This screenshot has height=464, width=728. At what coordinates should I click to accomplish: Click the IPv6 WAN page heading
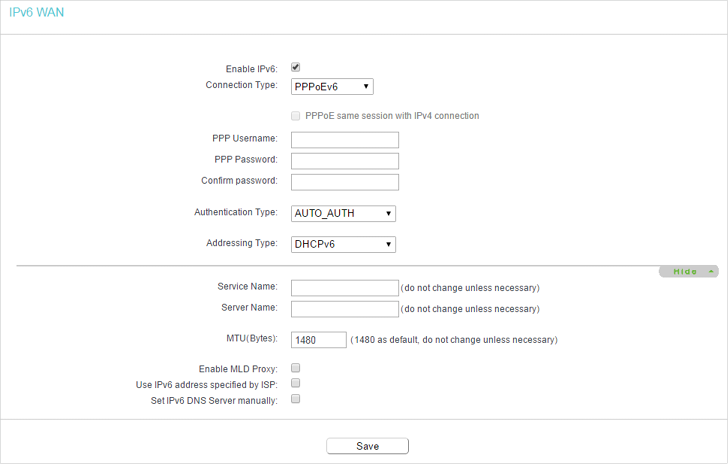[x=36, y=13]
